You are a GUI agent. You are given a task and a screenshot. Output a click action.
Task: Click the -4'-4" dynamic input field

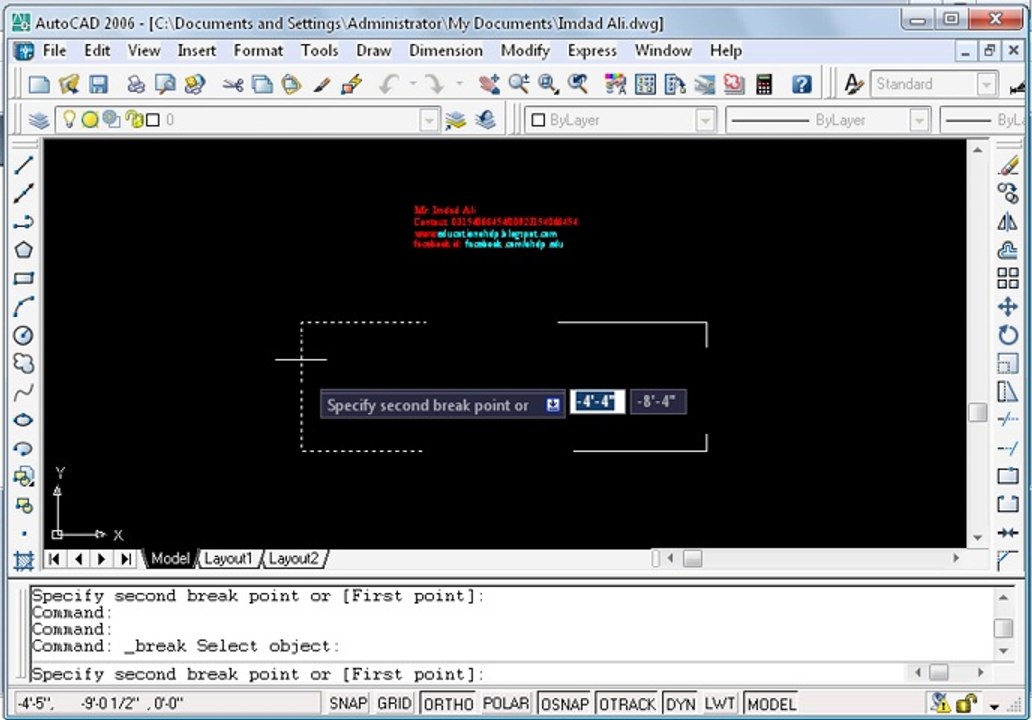[597, 401]
